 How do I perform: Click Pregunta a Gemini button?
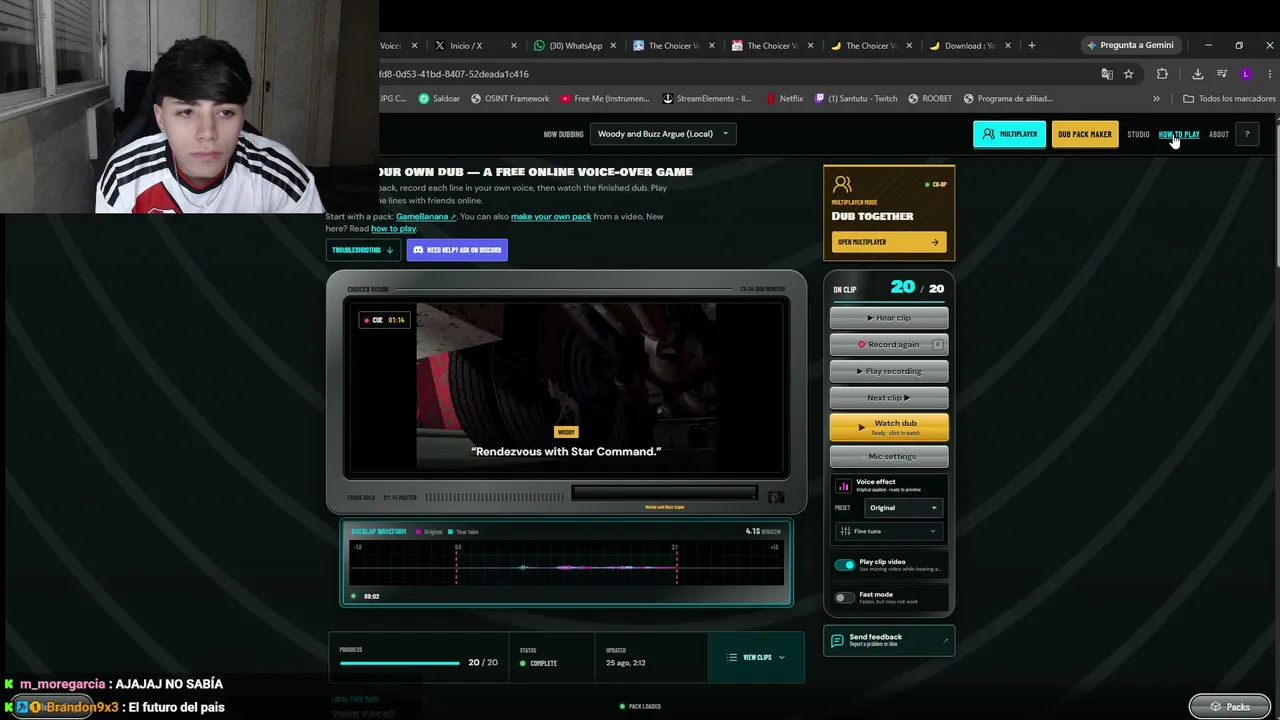1130,45
